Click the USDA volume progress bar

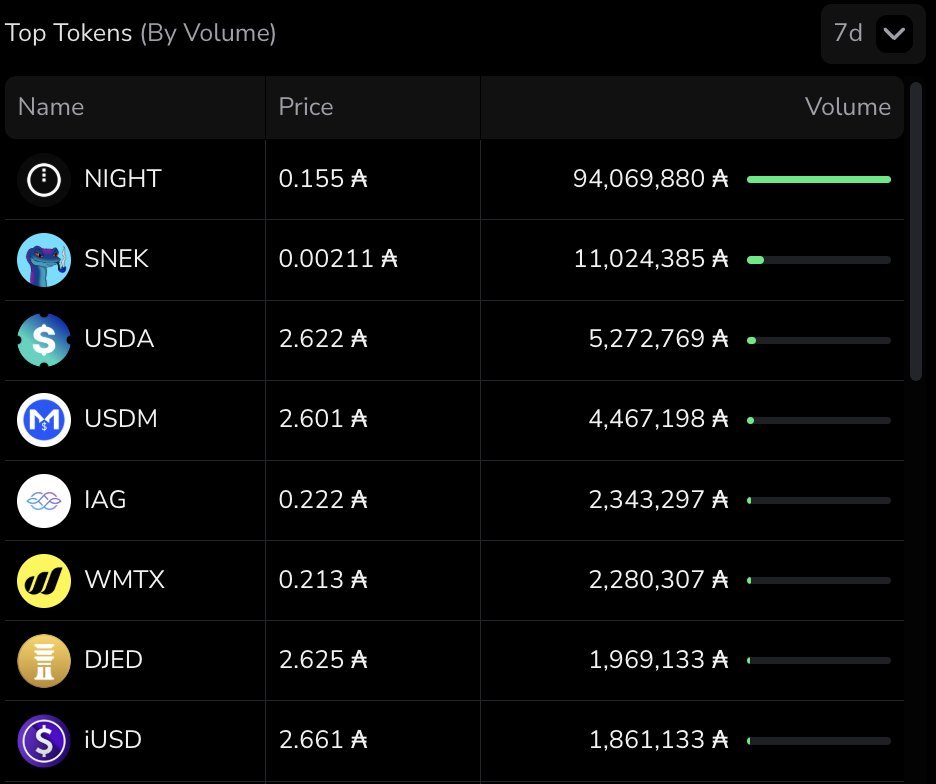coord(819,340)
